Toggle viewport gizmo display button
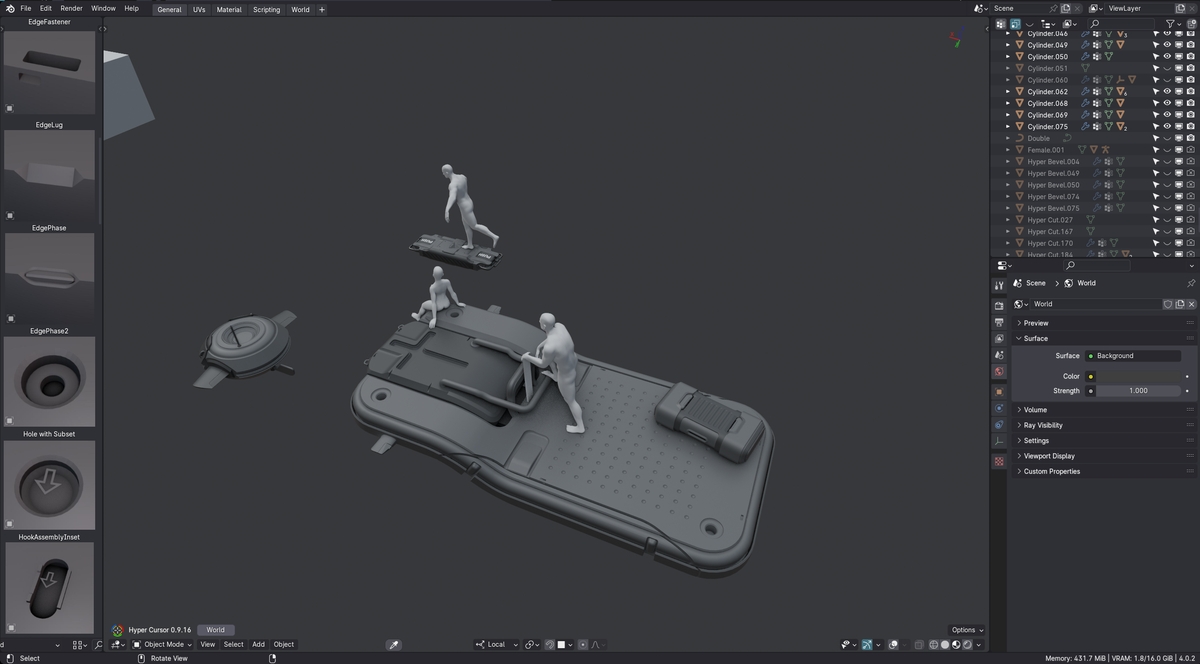The width and height of the screenshot is (1200, 664). (866, 645)
